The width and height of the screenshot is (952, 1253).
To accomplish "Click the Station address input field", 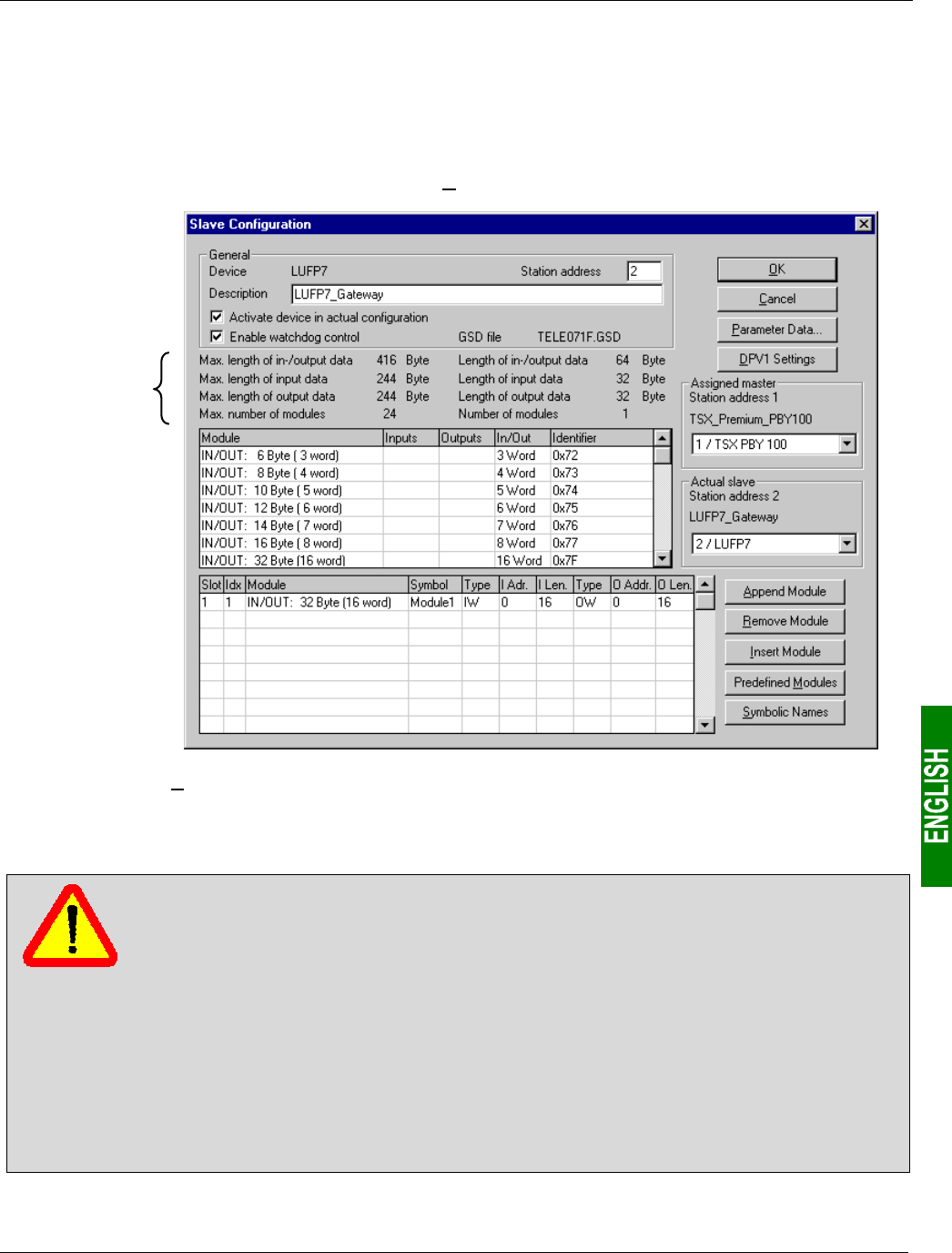I will coord(644,271).
